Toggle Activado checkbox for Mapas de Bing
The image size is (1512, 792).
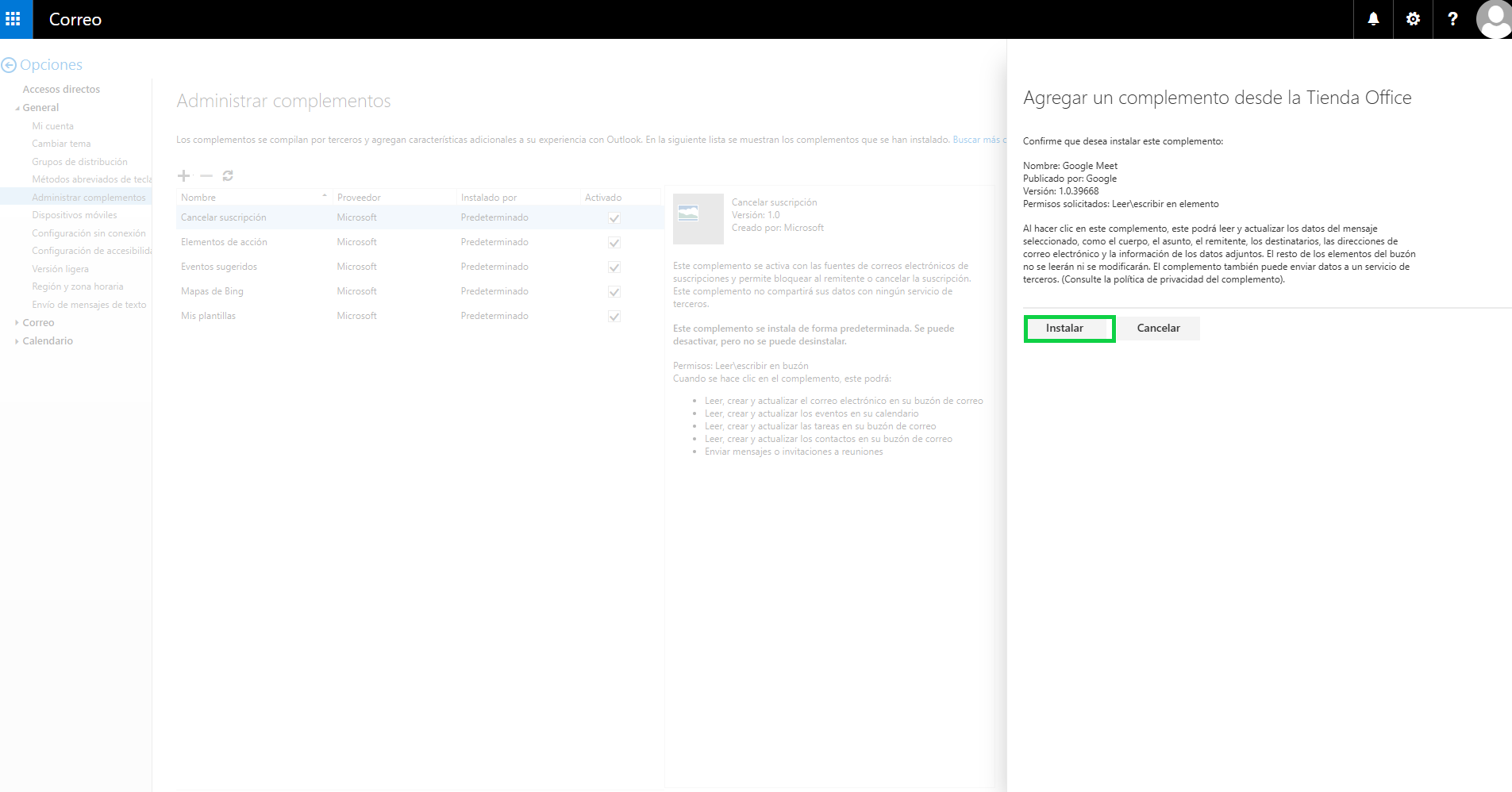pyautogui.click(x=614, y=292)
